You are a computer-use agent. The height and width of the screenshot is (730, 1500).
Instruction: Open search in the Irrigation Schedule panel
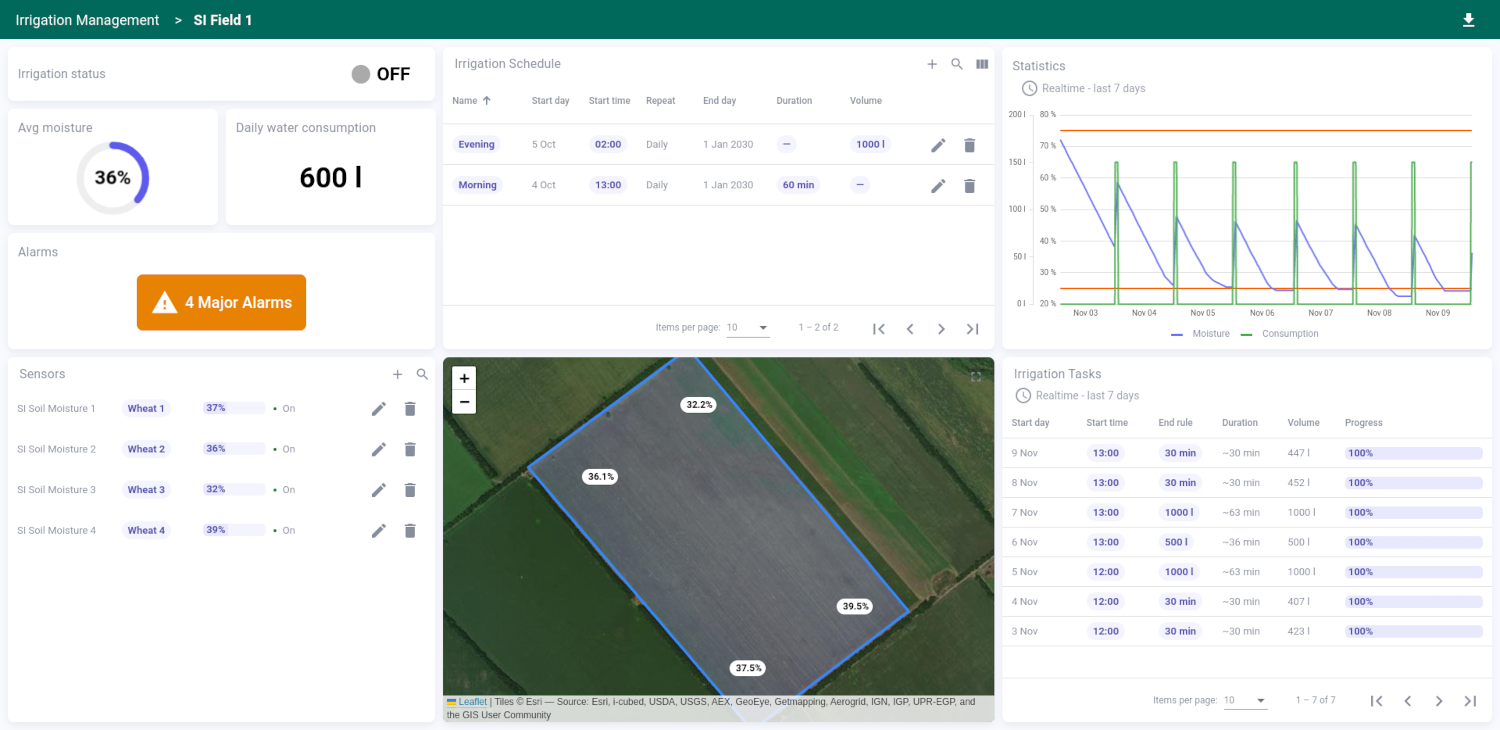click(x=956, y=63)
